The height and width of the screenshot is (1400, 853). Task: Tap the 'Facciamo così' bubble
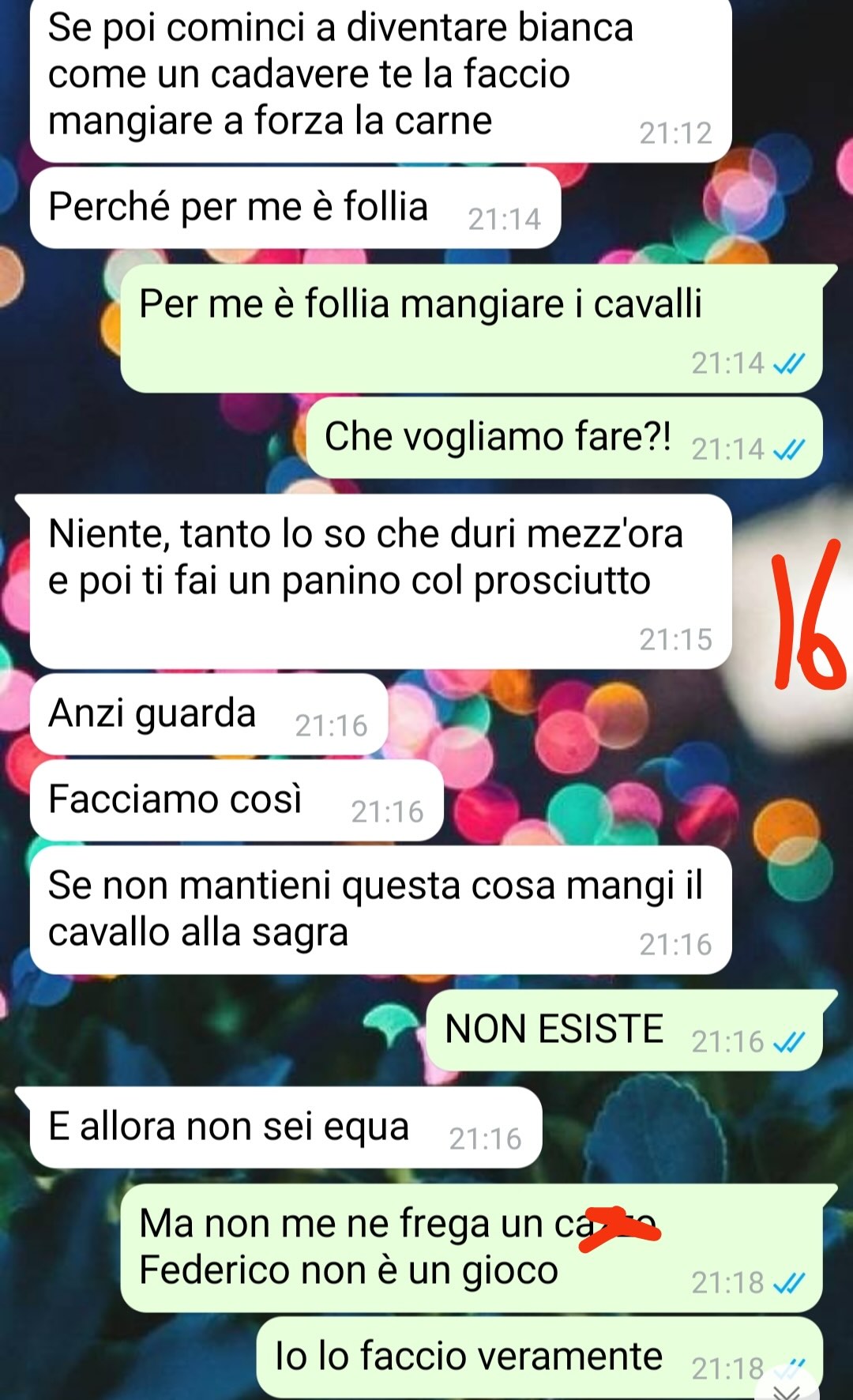tap(237, 801)
